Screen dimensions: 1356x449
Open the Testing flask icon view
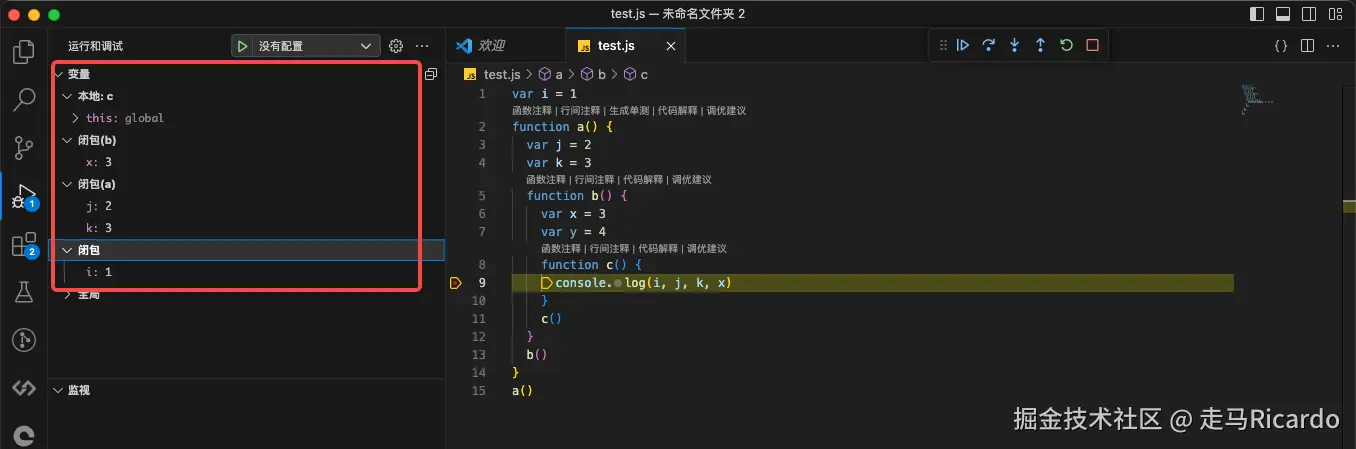point(23,292)
